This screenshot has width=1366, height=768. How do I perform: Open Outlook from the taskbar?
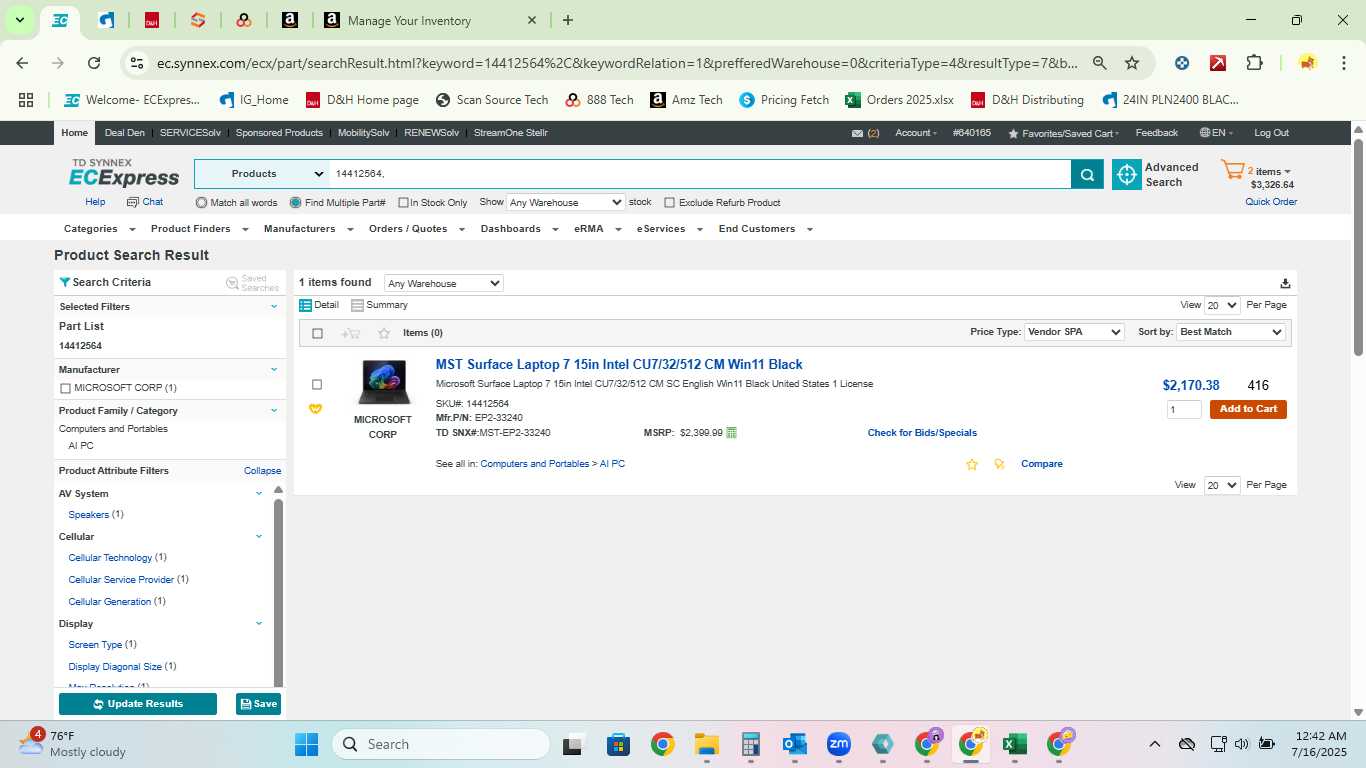(x=795, y=744)
